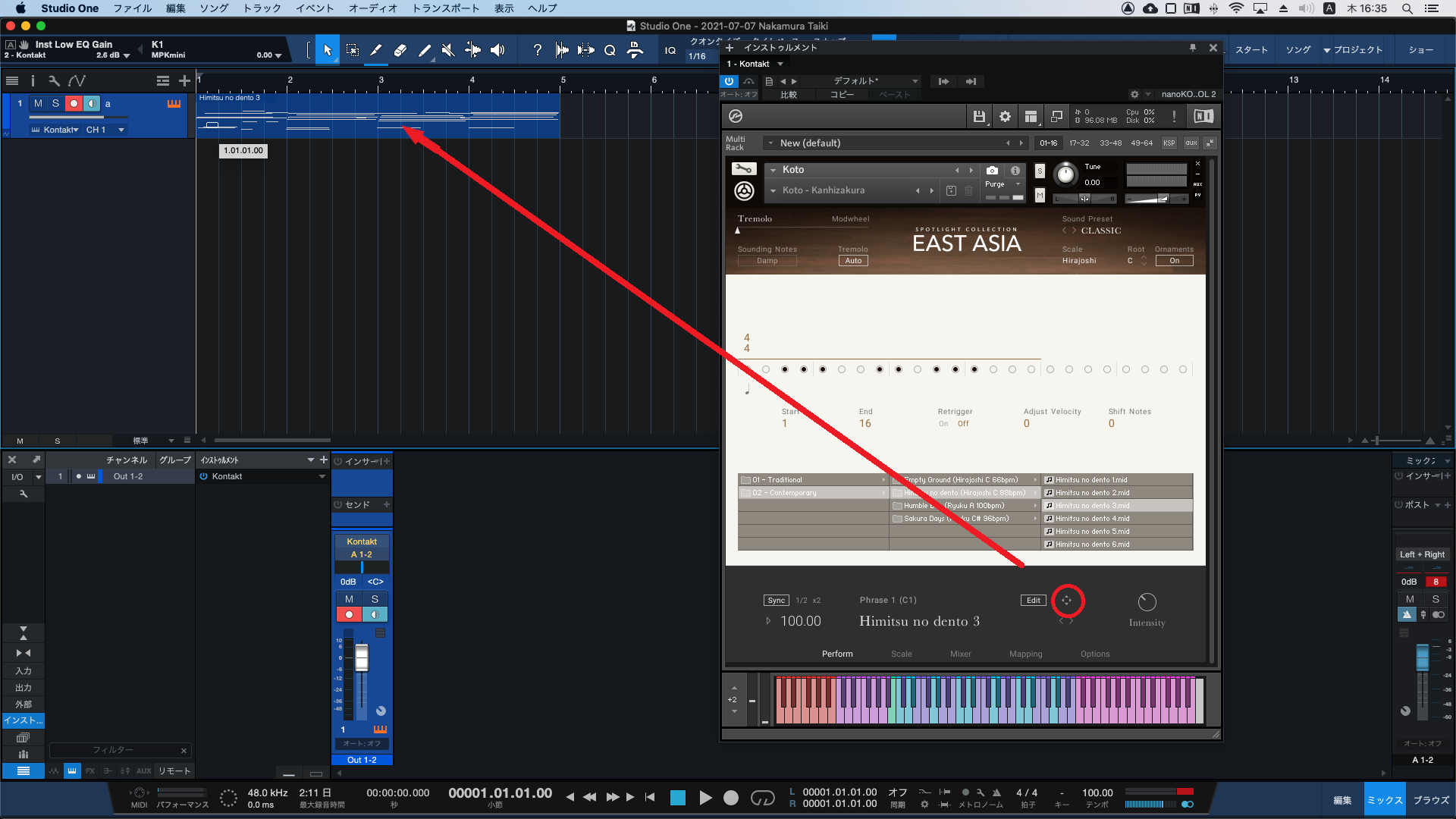Click the MIDI drag handle icon beside Edit

pyautogui.click(x=1067, y=601)
